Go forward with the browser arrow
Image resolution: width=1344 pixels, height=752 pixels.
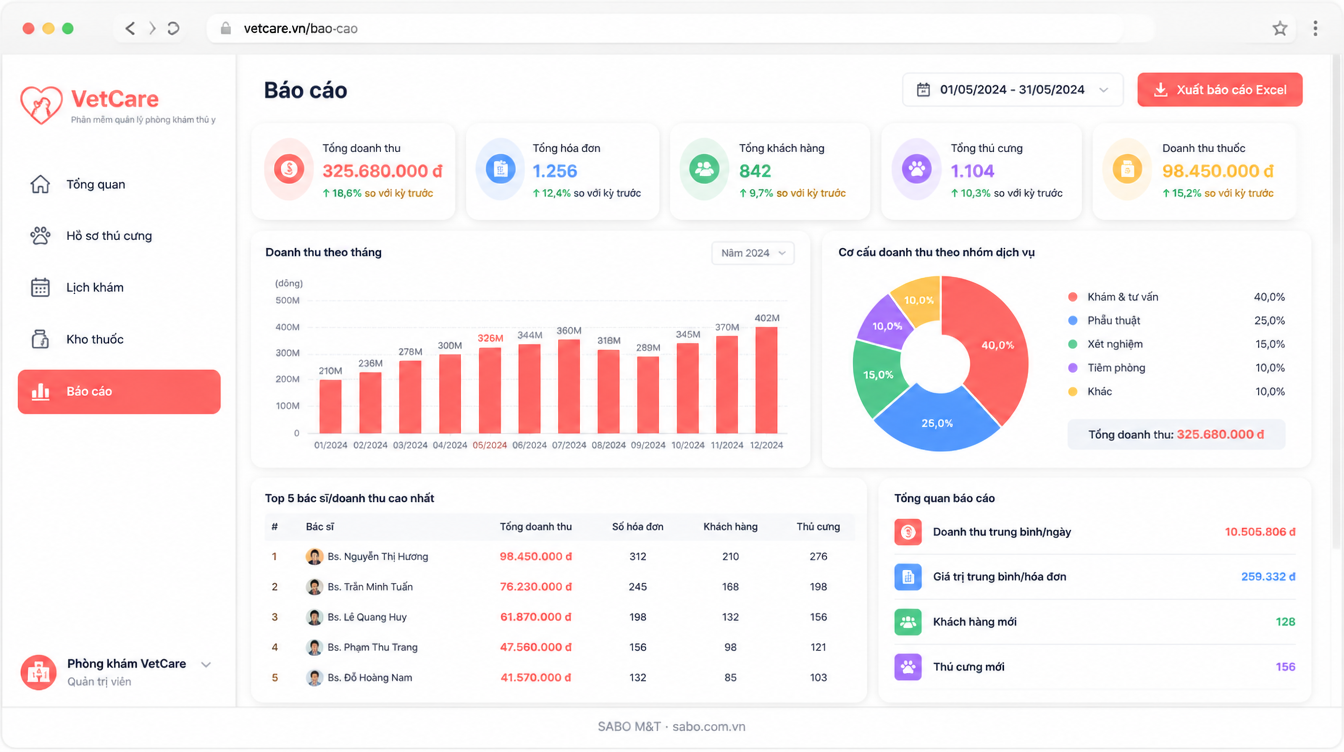pos(152,29)
